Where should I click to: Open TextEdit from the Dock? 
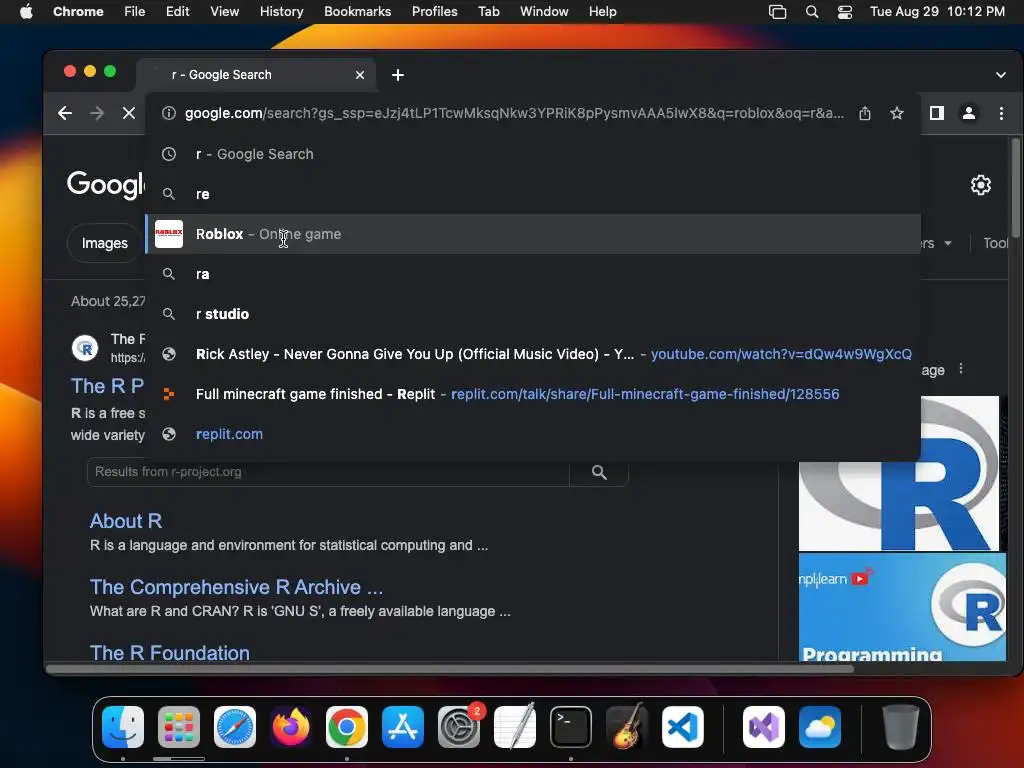coord(515,727)
